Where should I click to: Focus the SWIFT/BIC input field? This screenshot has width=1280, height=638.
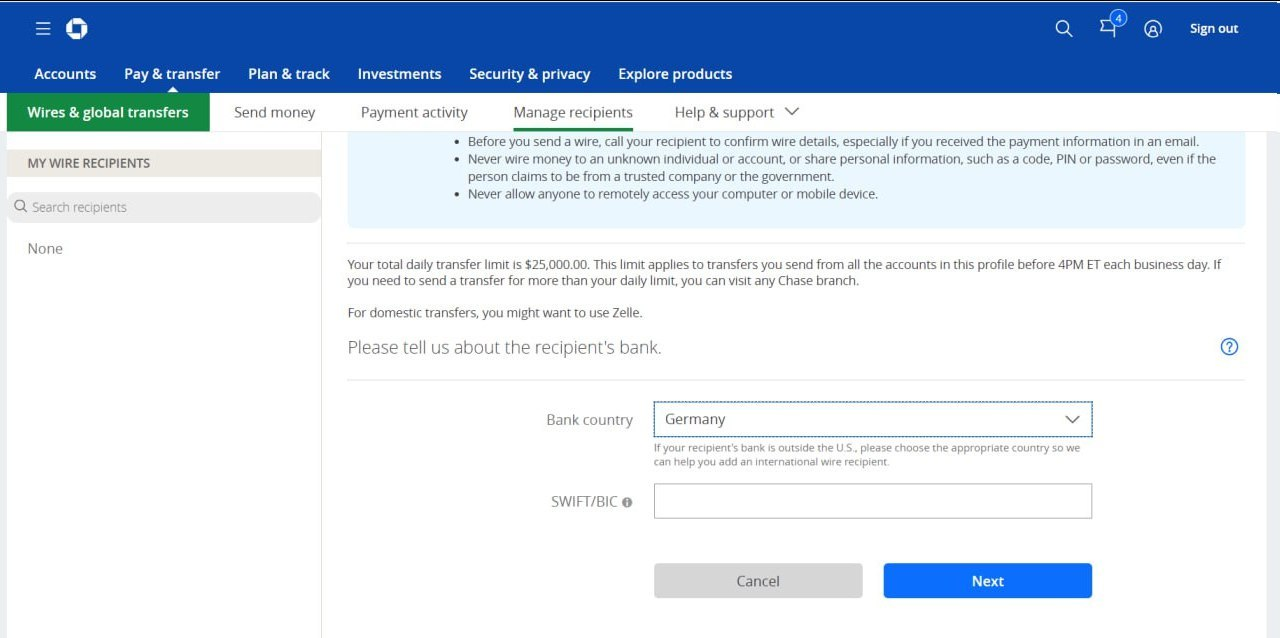[x=873, y=501]
